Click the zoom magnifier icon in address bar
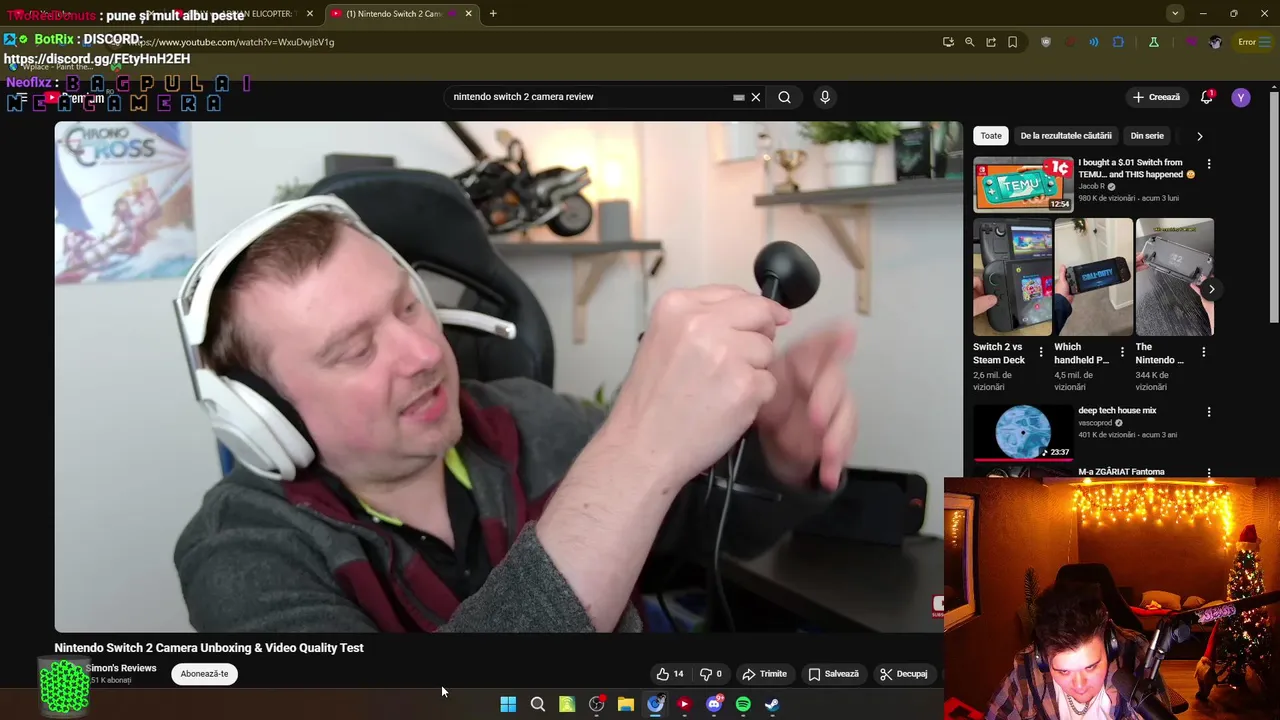 (x=970, y=42)
